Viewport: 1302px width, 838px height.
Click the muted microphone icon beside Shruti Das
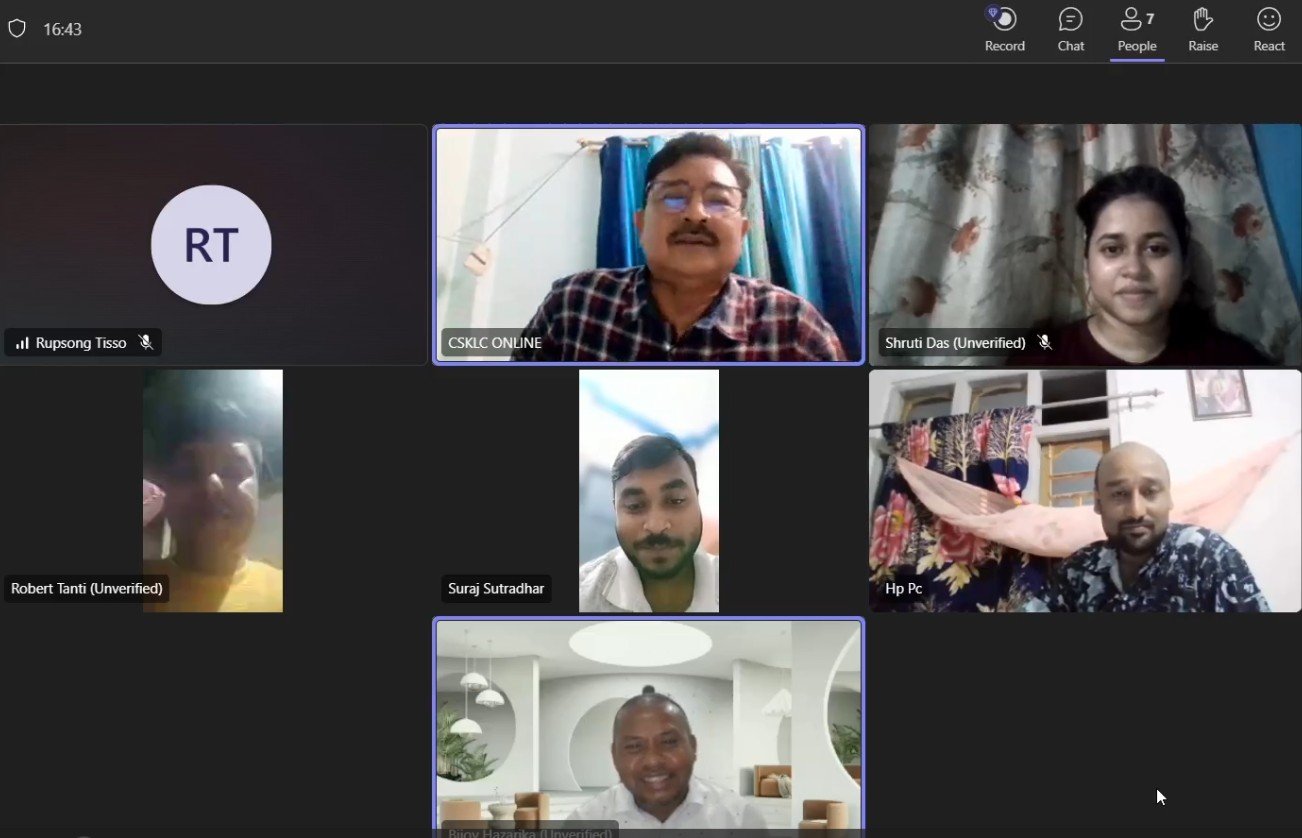pos(1045,343)
